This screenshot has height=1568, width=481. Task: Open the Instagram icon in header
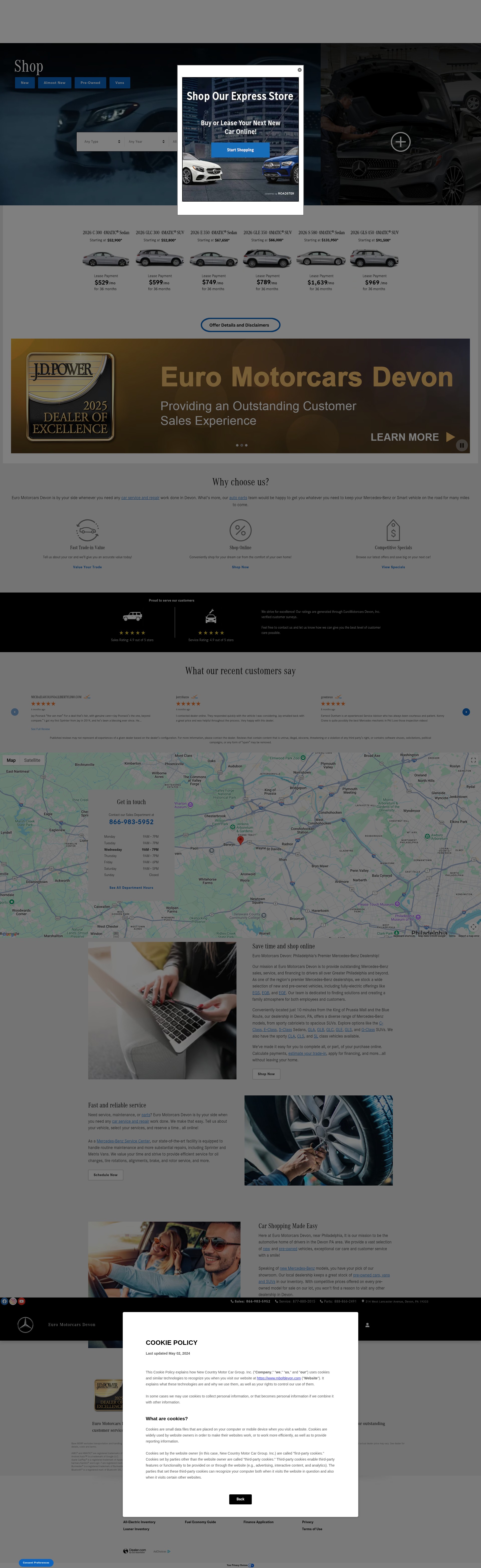coord(13,1301)
